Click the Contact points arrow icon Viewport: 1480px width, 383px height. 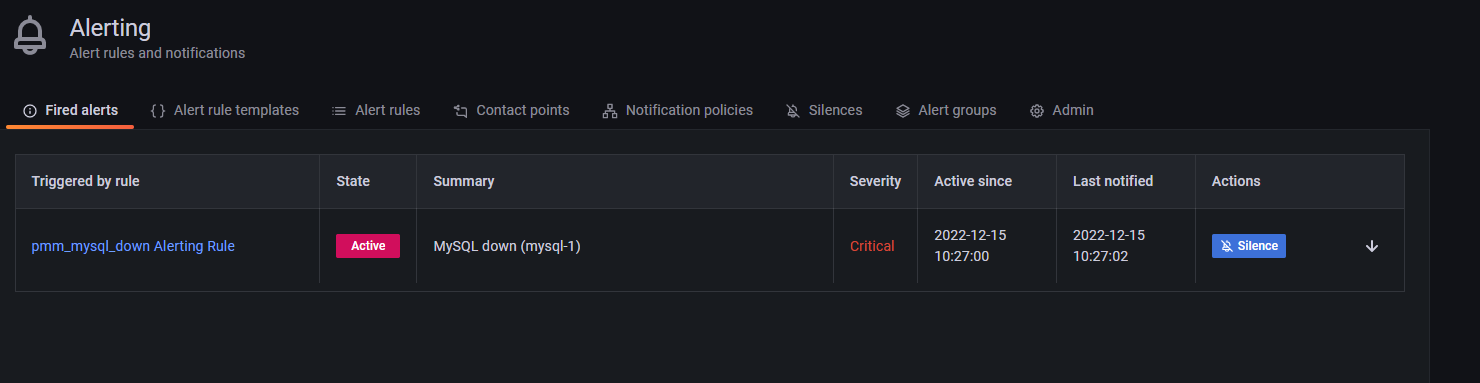[461, 111]
